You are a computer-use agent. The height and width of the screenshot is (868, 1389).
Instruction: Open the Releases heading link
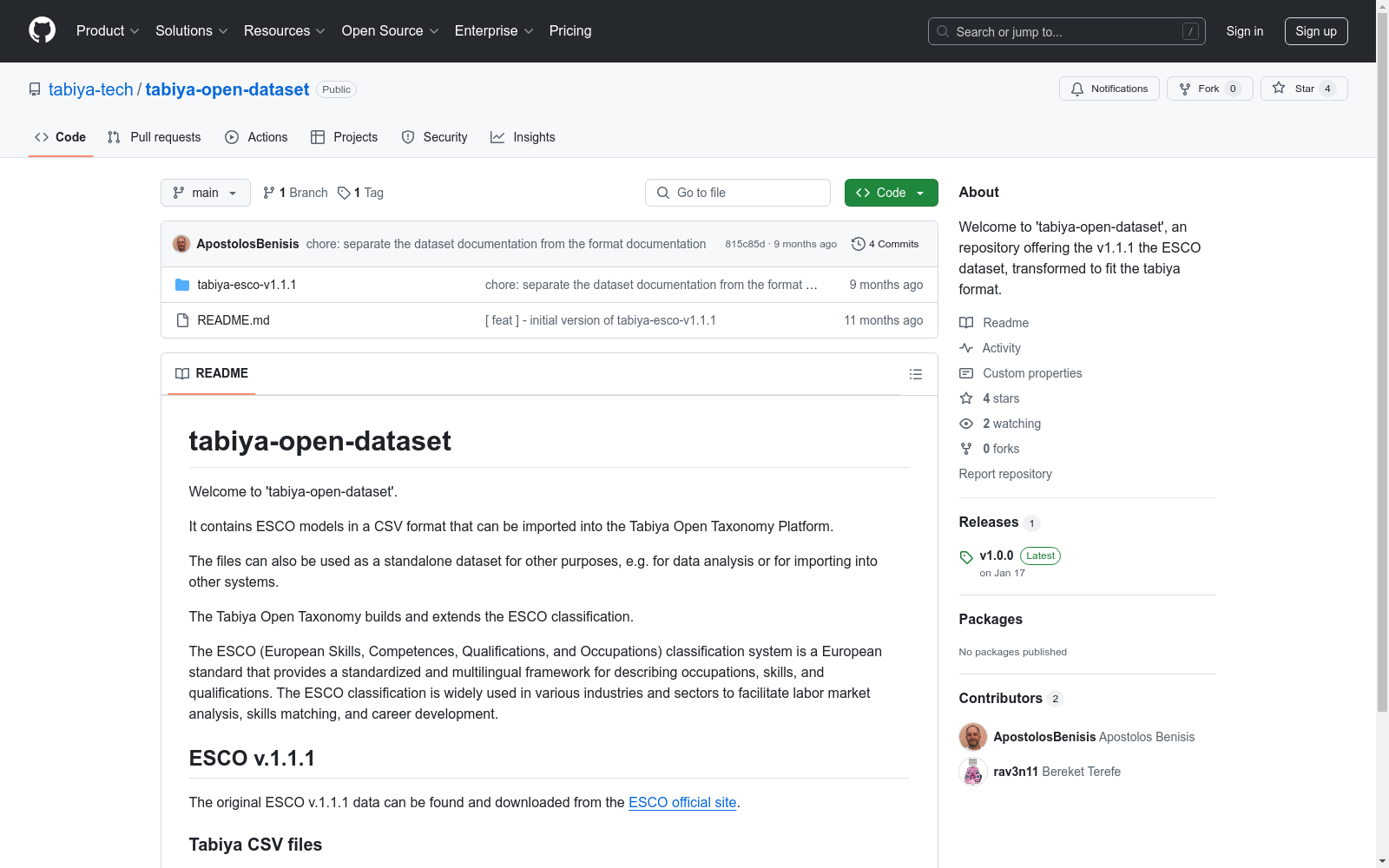(x=999, y=522)
